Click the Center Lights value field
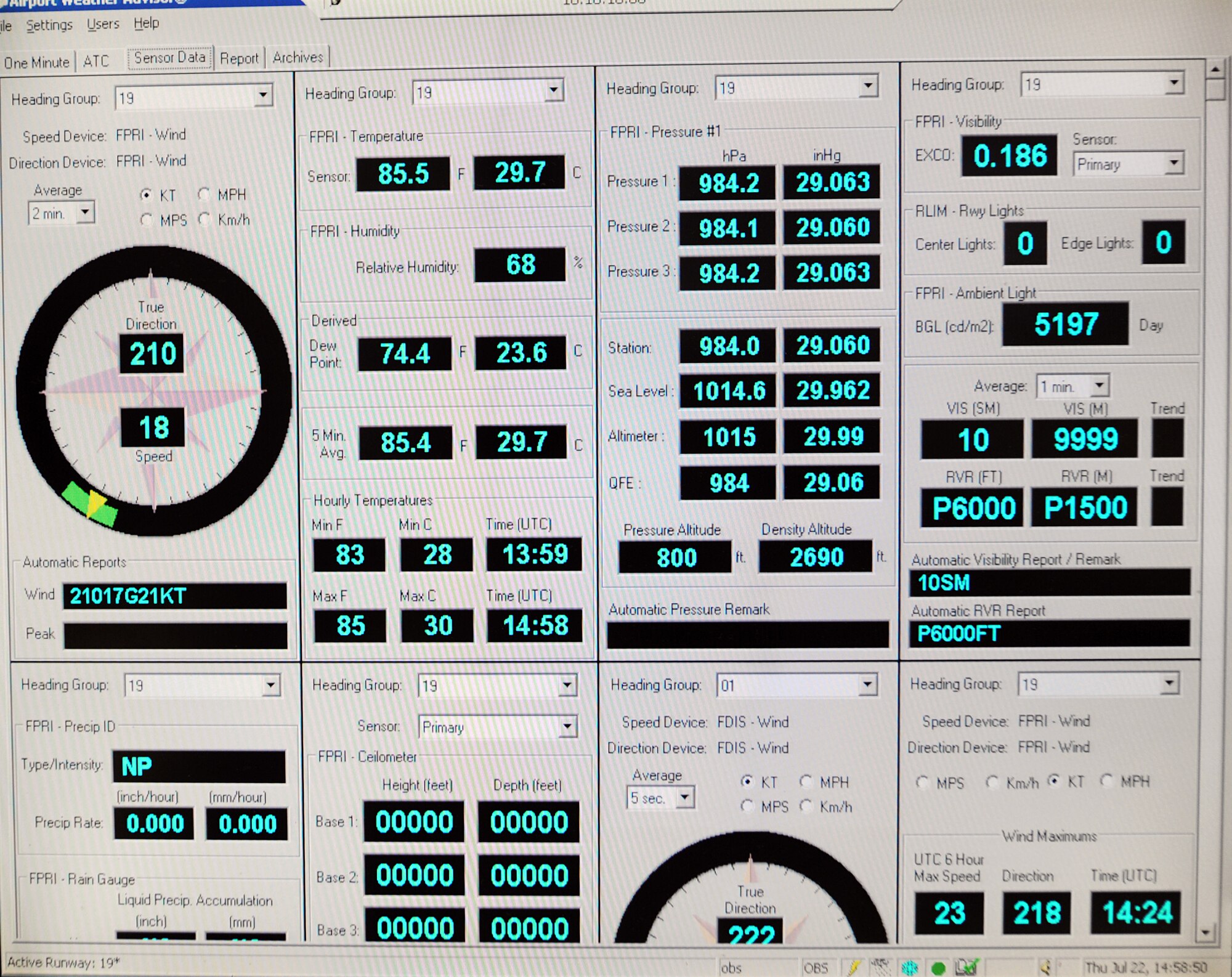The image size is (1232, 977). click(x=1025, y=244)
